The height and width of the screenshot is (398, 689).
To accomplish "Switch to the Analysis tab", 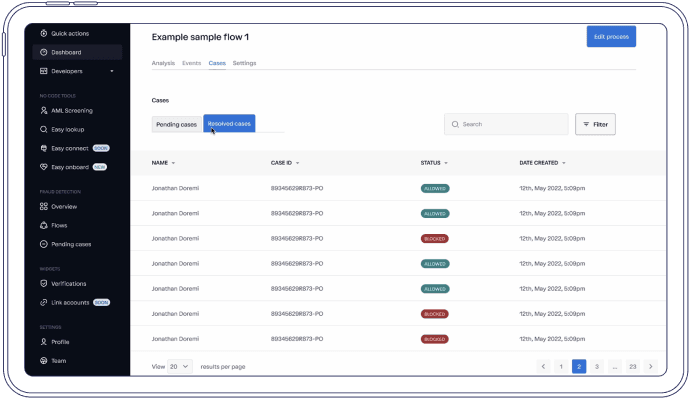I will 163,63.
